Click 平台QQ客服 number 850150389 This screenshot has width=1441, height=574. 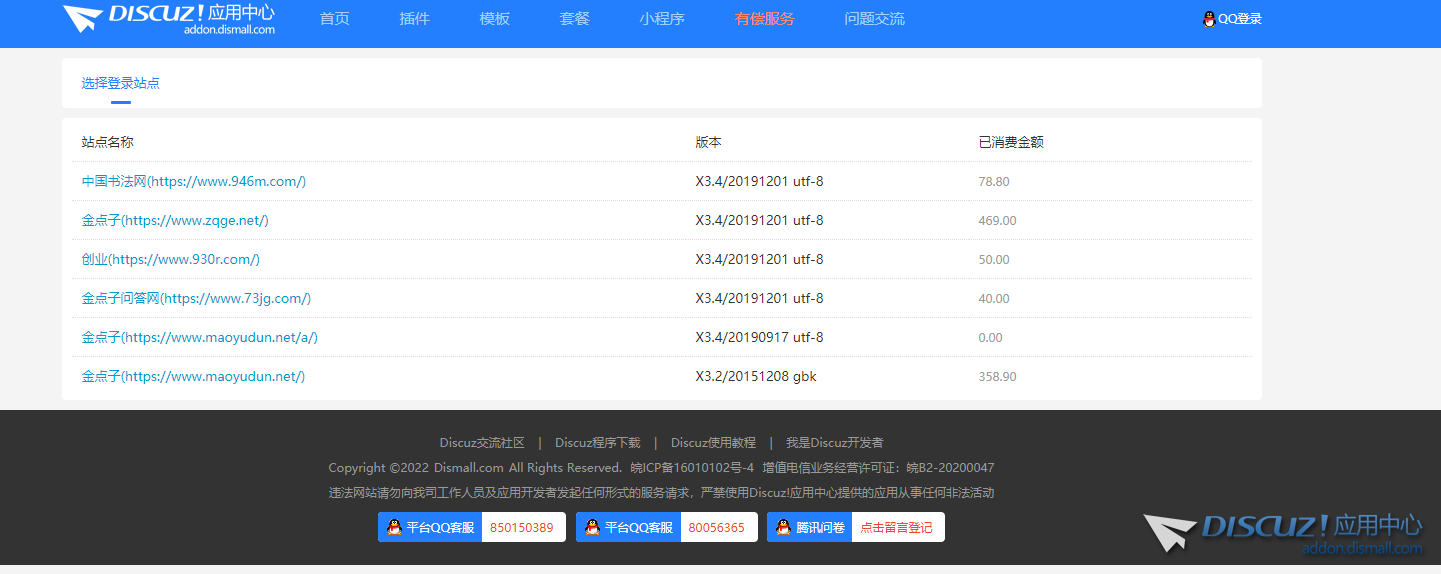pos(521,527)
